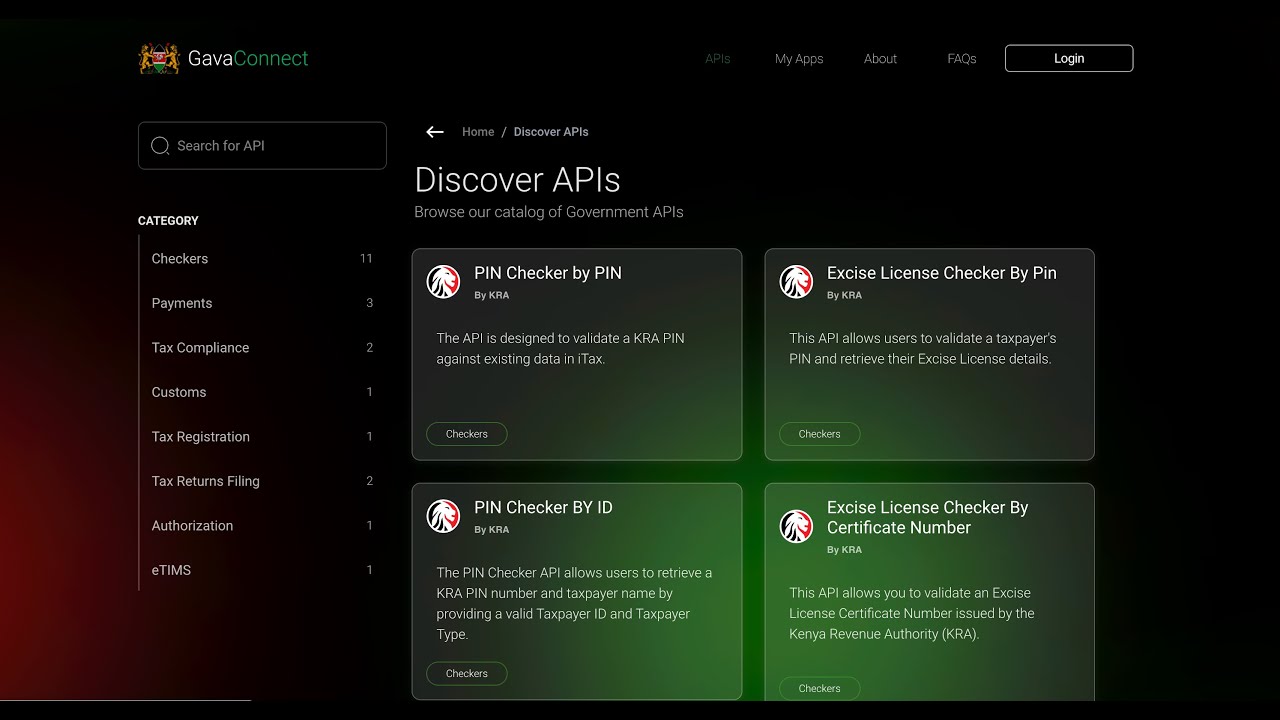Image resolution: width=1280 pixels, height=720 pixels.
Task: Click Discover APIs breadcrumb
Action: tap(551, 132)
